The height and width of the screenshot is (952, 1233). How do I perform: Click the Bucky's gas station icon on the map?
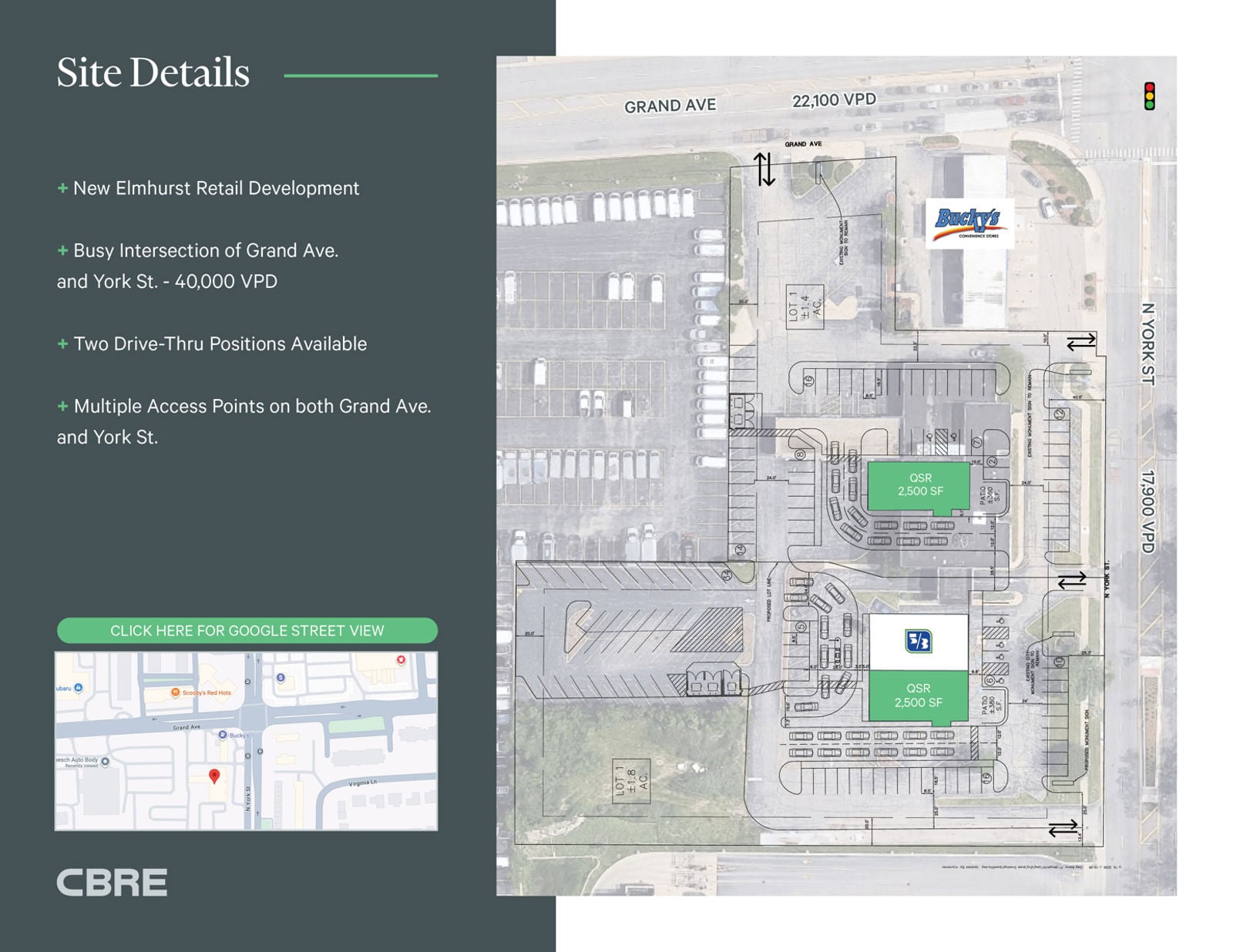[223, 736]
